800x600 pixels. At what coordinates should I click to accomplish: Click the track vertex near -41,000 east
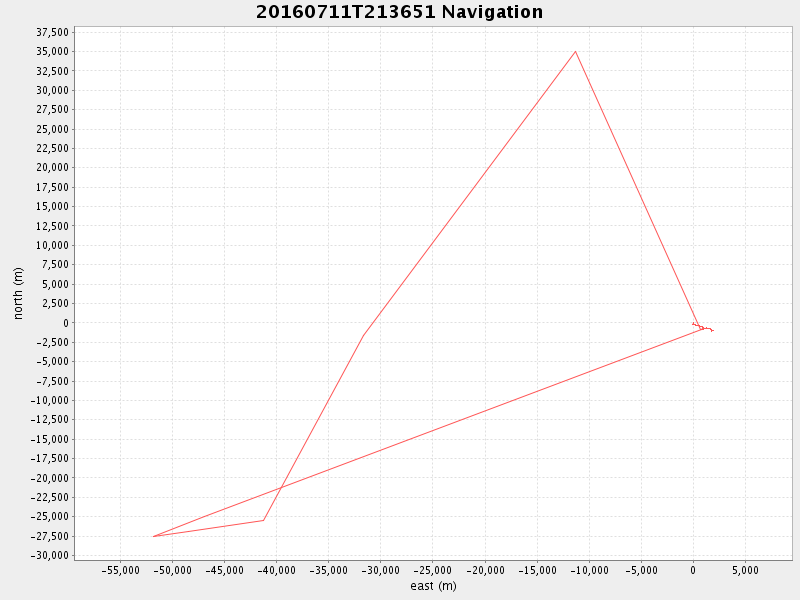click(263, 520)
